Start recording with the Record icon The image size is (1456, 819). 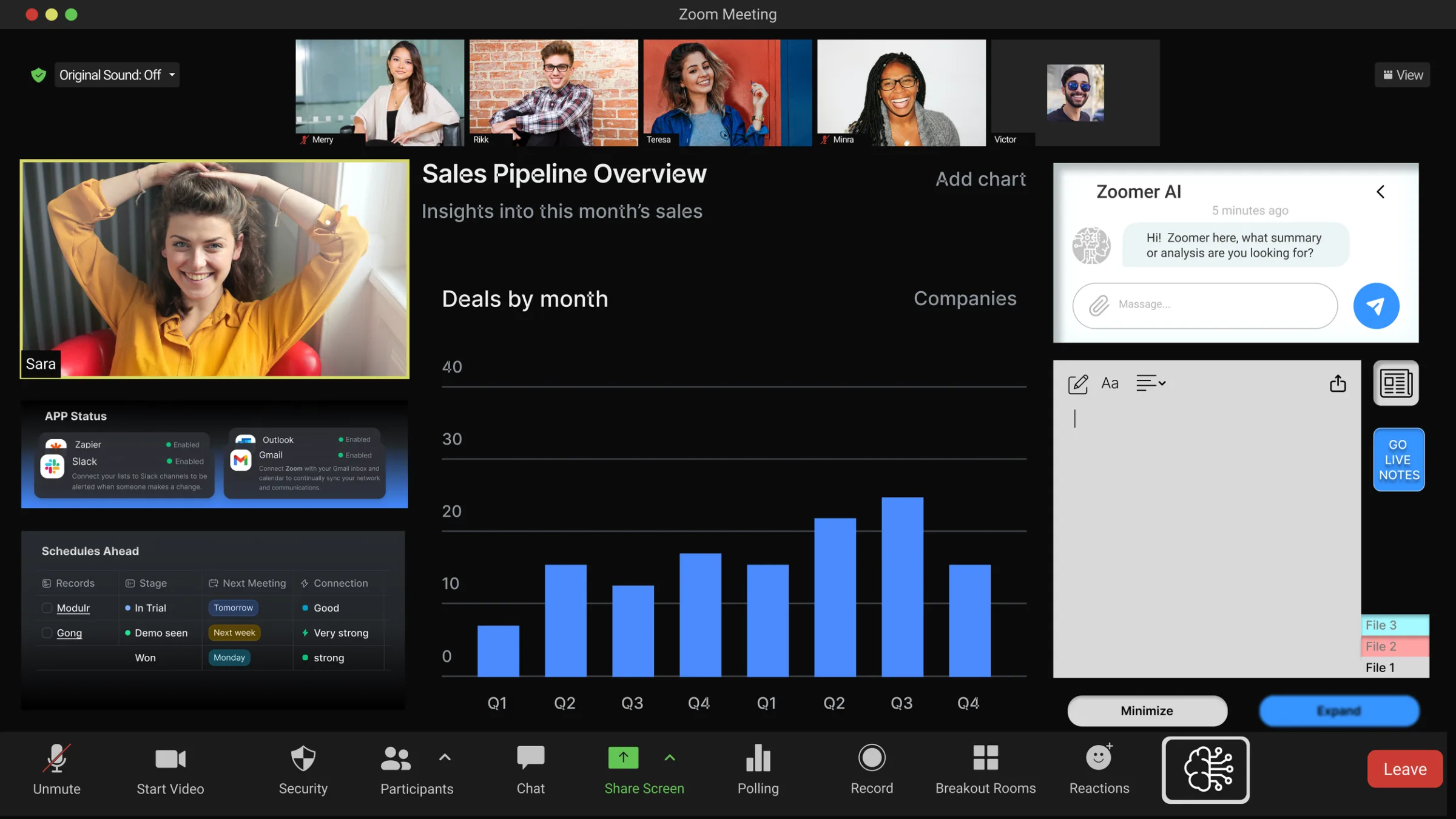[872, 758]
